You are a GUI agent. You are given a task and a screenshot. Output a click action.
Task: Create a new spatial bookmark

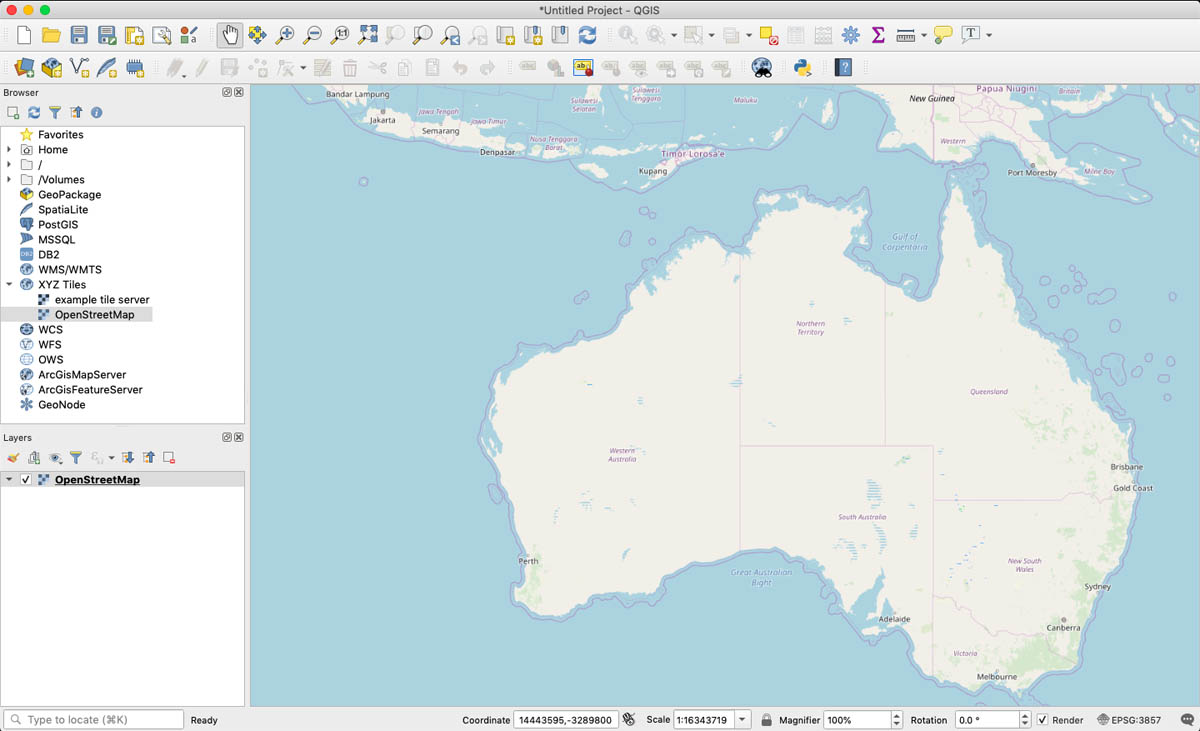coord(506,35)
